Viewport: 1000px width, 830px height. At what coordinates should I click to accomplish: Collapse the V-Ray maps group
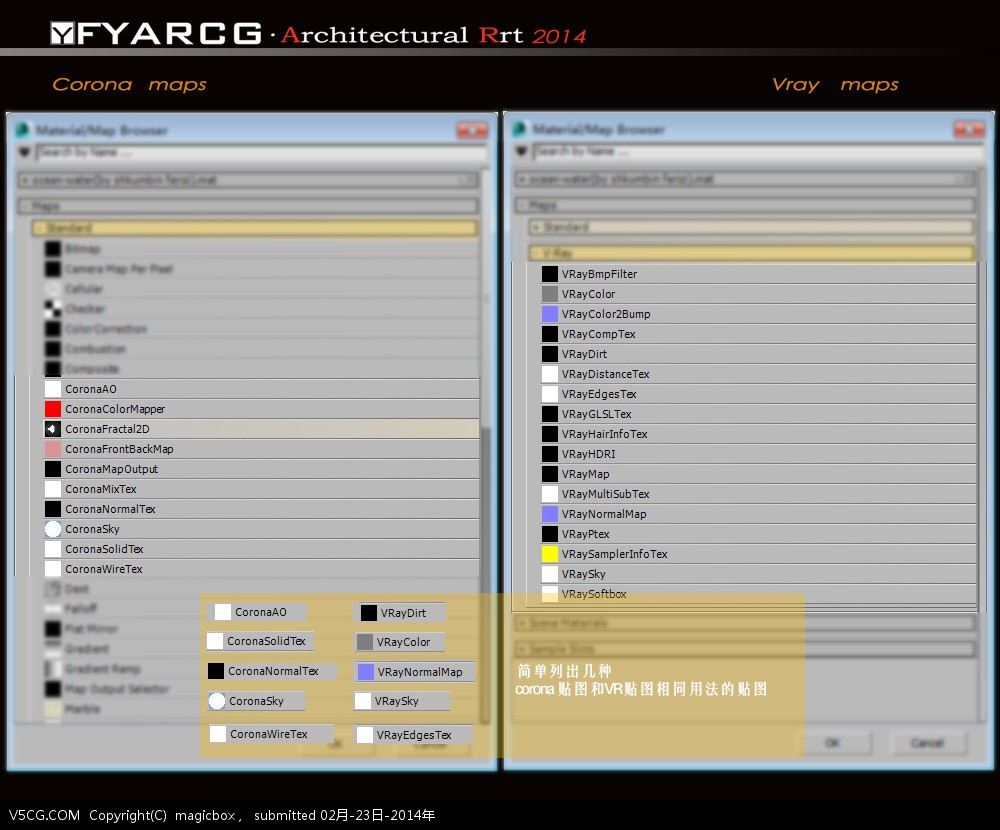point(751,253)
